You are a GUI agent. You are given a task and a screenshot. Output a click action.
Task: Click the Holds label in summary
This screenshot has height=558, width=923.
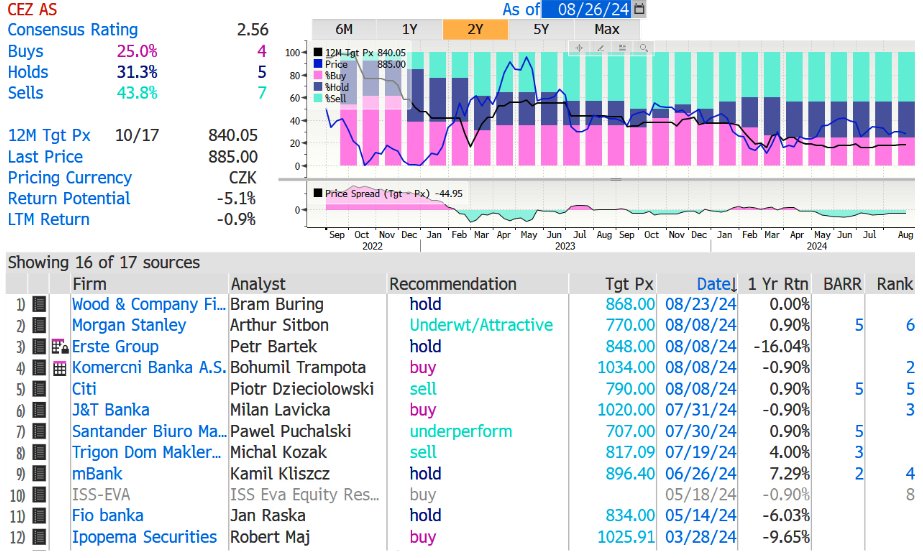pyautogui.click(x=28, y=72)
